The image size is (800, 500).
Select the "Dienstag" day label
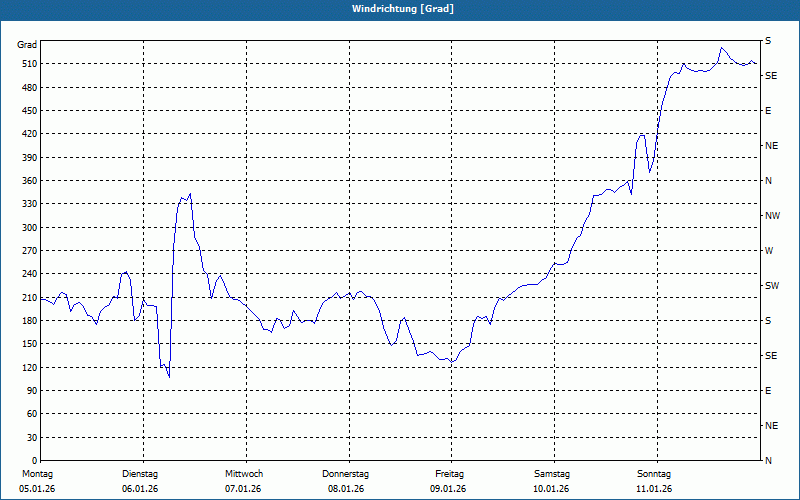pyautogui.click(x=140, y=474)
